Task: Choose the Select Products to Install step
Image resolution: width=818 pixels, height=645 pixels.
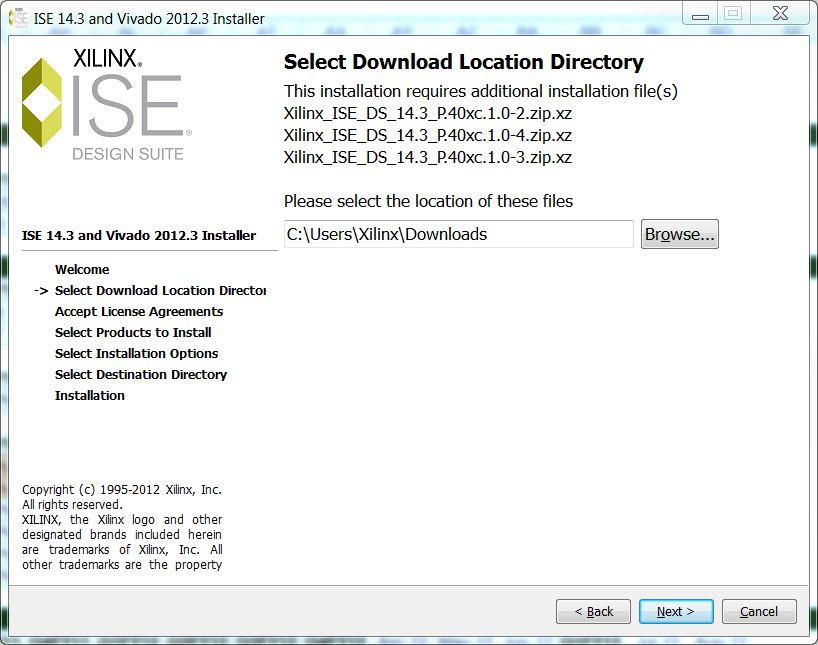Action: 133,333
